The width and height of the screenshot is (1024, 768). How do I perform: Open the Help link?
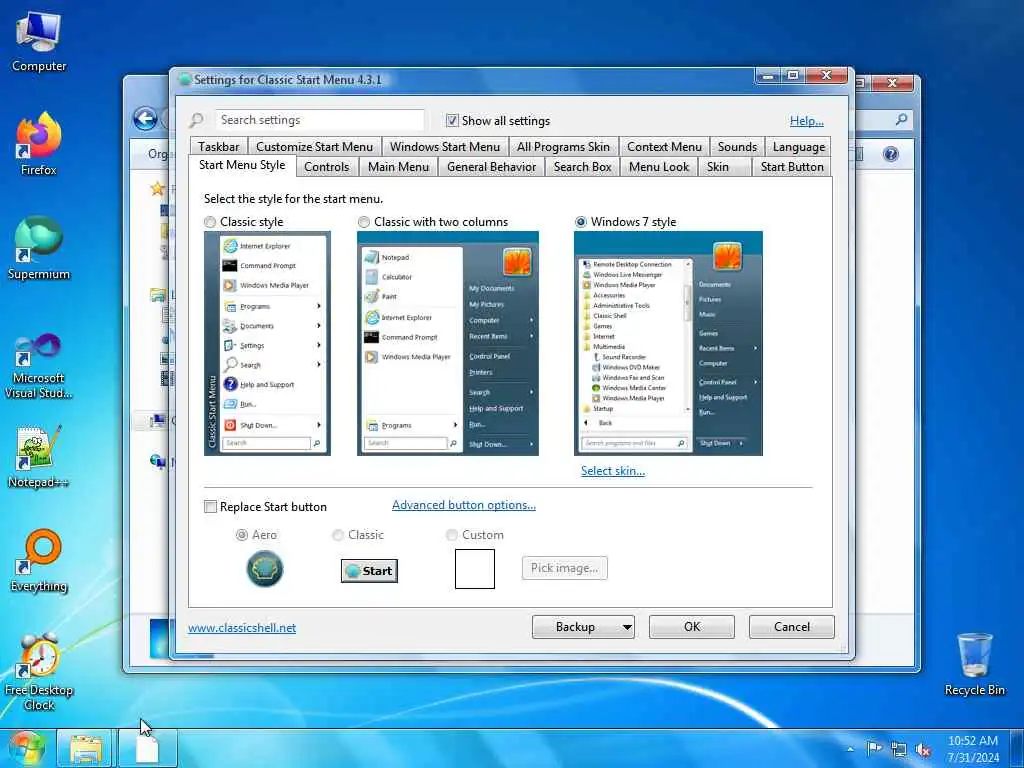click(x=807, y=121)
